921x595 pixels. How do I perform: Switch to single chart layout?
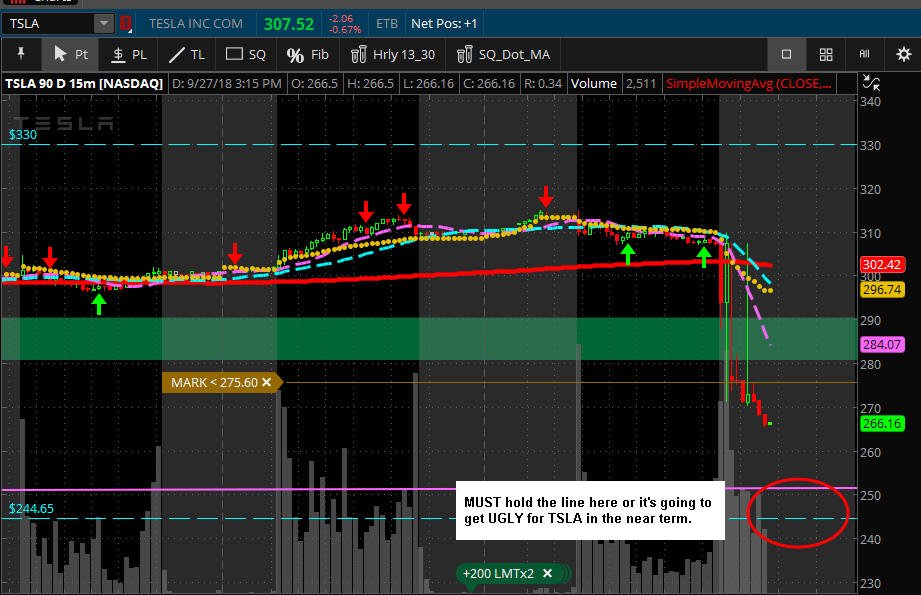click(x=786, y=55)
